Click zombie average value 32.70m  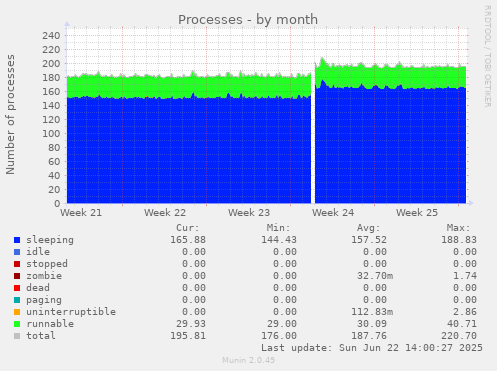(x=375, y=276)
